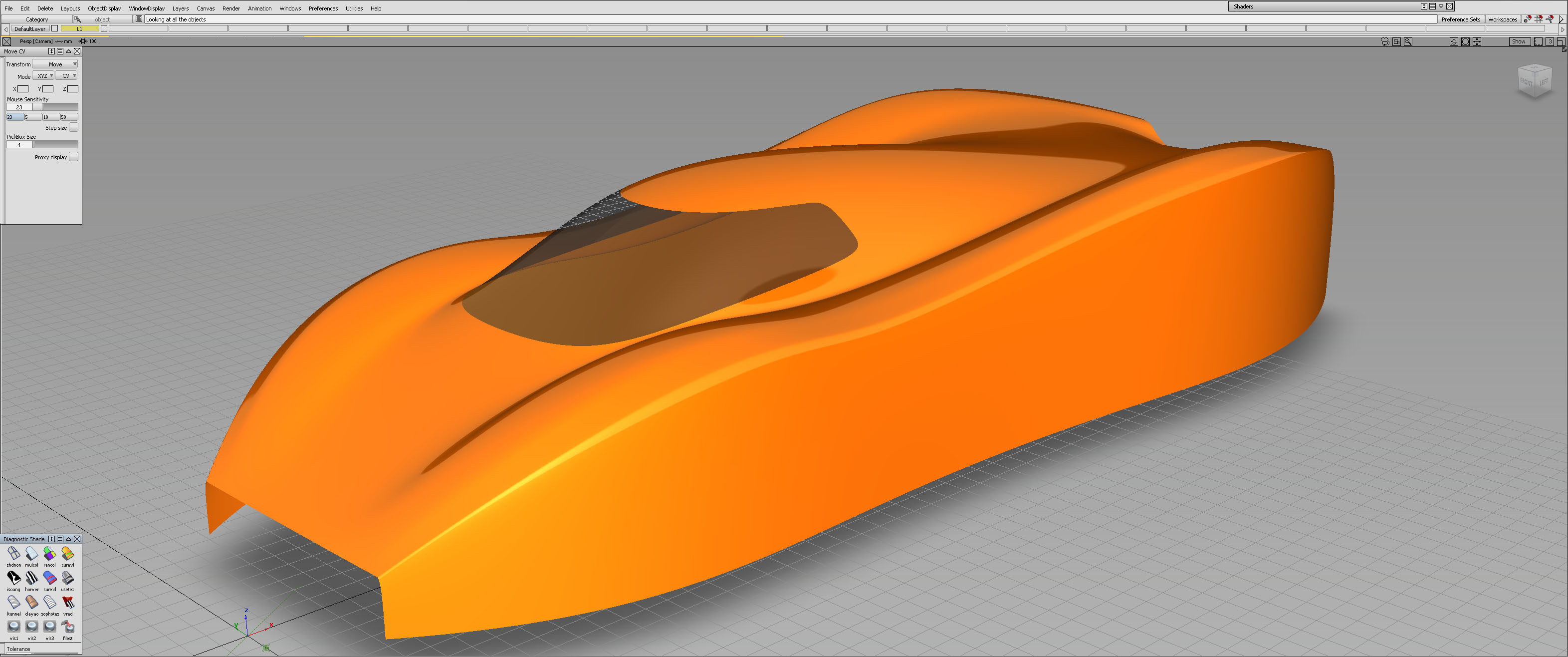The width and height of the screenshot is (1568, 657).
Task: Turn on isoang isophote angle shading
Action: click(x=13, y=578)
